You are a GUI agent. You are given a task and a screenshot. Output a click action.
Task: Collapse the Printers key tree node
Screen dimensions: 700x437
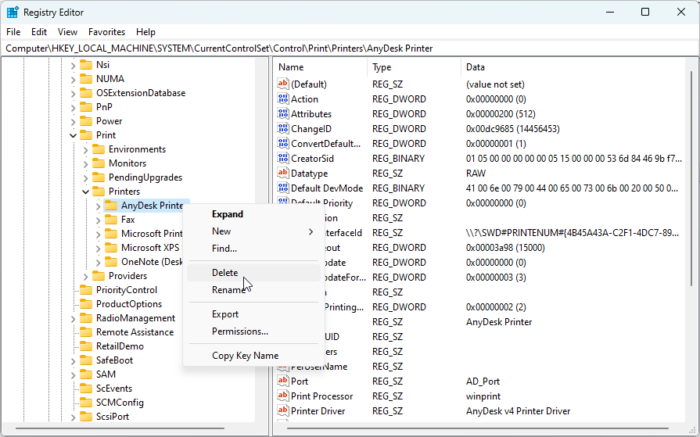(x=85, y=191)
